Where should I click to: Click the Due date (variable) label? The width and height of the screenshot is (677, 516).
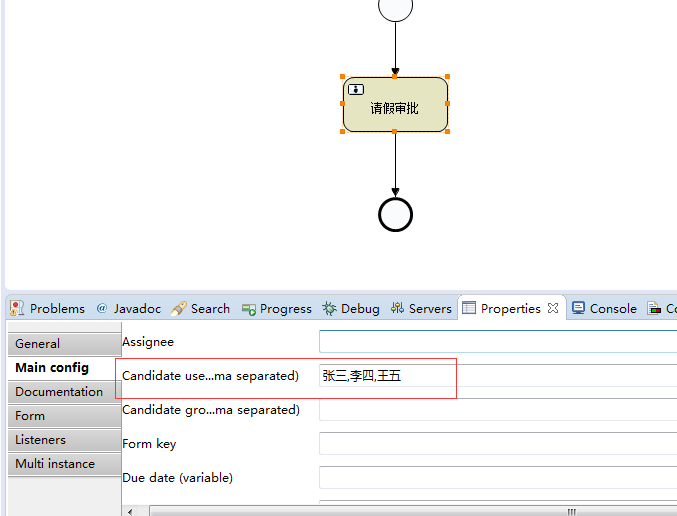tap(177, 478)
